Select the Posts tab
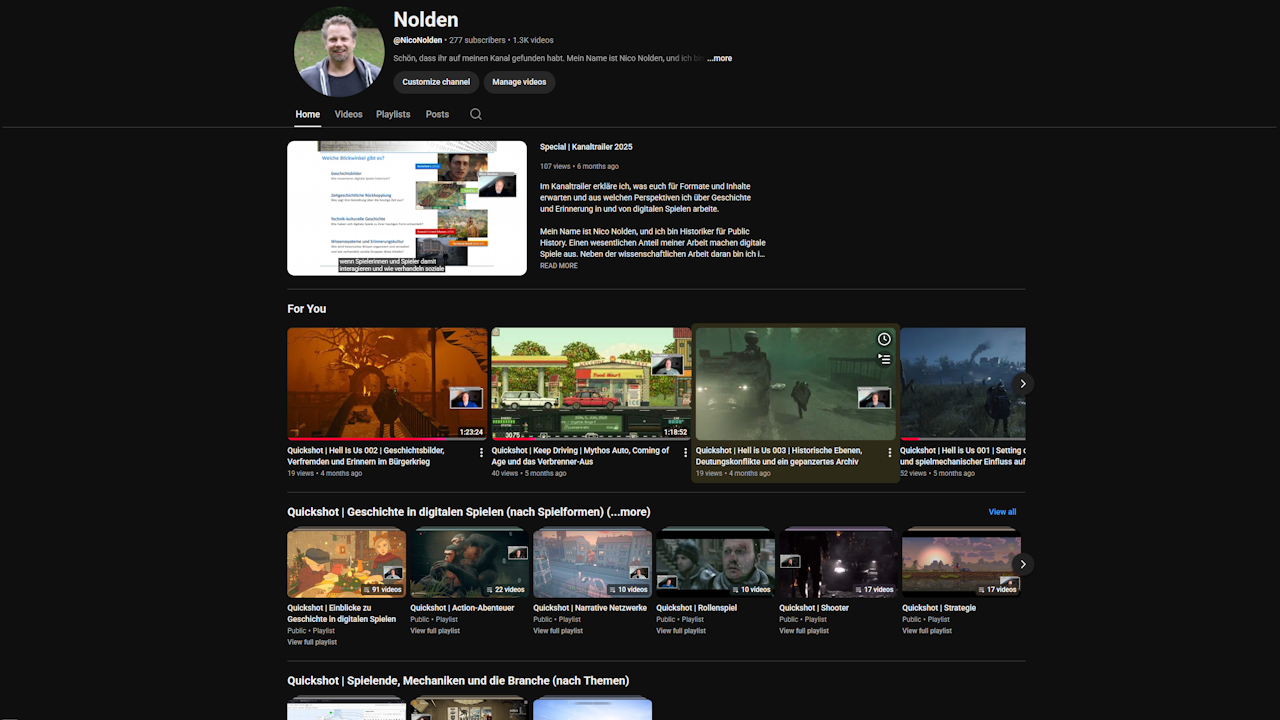Viewport: 1280px width, 720px height. [437, 114]
